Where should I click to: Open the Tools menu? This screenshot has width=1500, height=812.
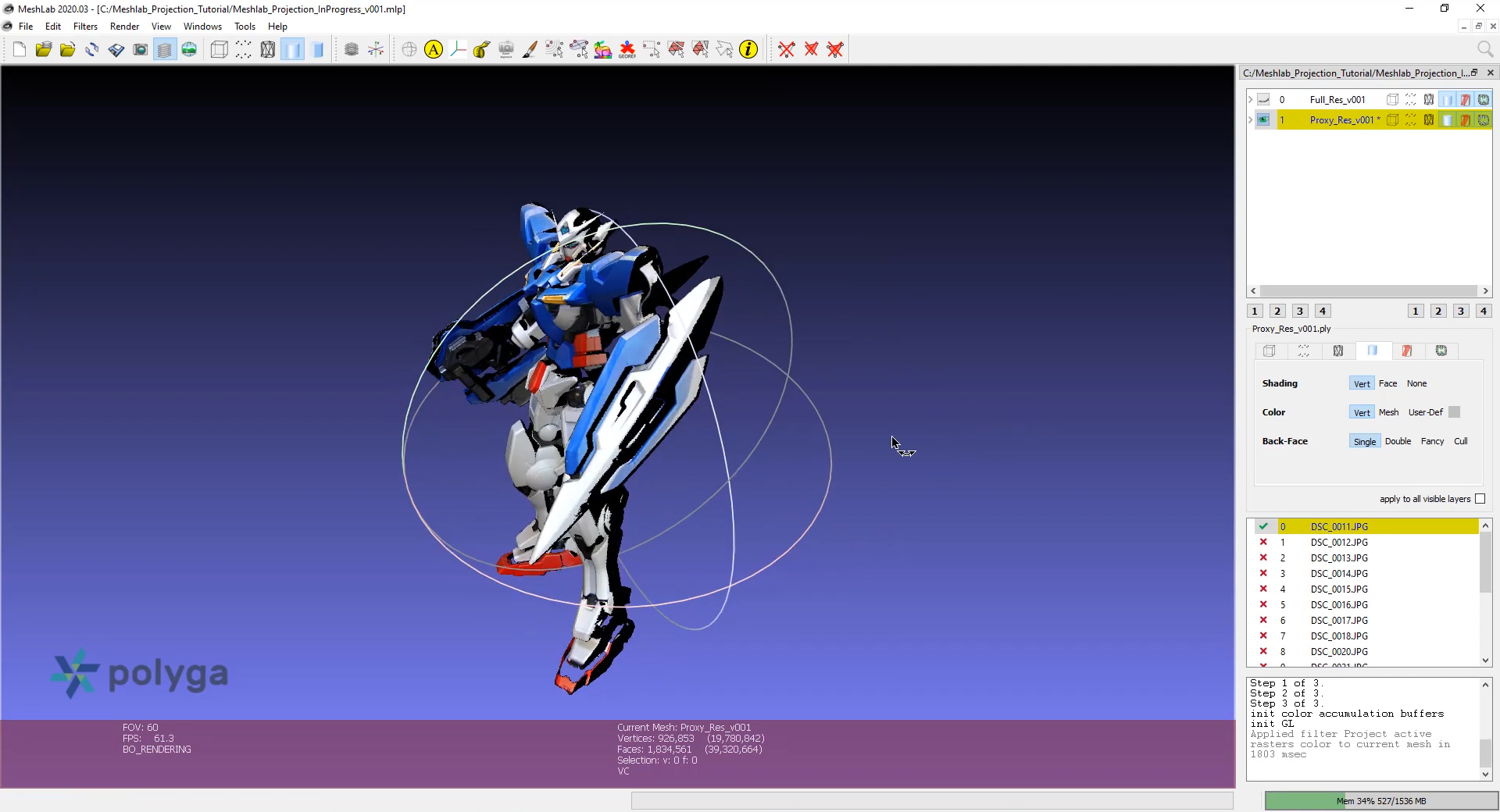click(x=245, y=27)
